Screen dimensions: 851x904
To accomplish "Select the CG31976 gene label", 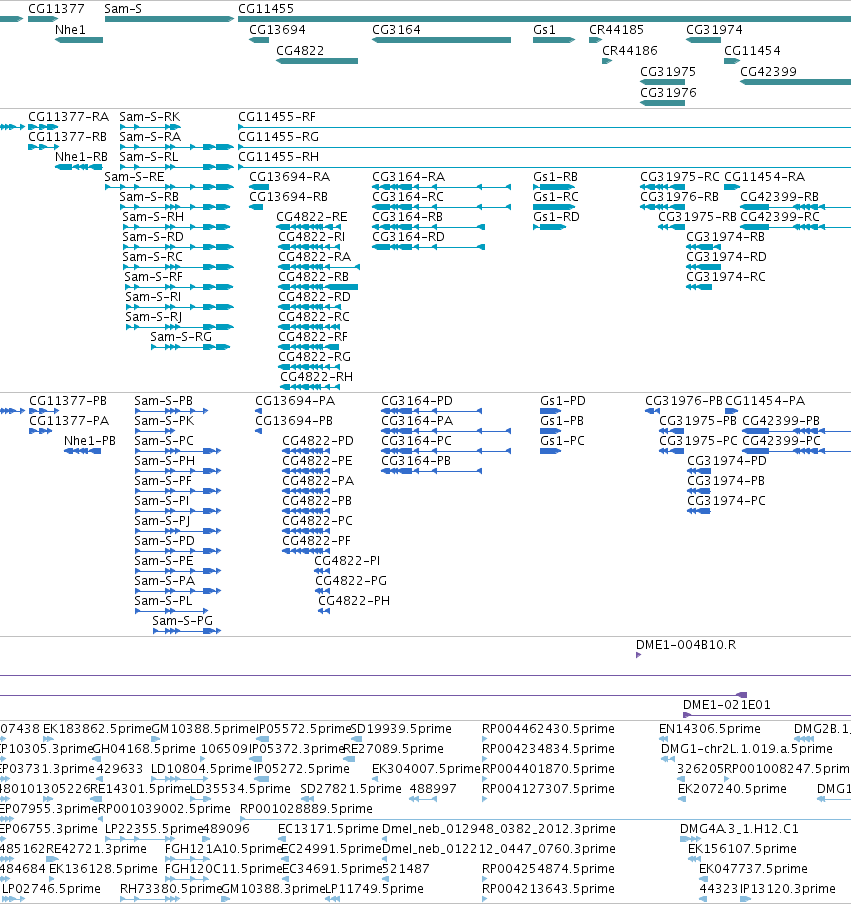I will (x=668, y=92).
